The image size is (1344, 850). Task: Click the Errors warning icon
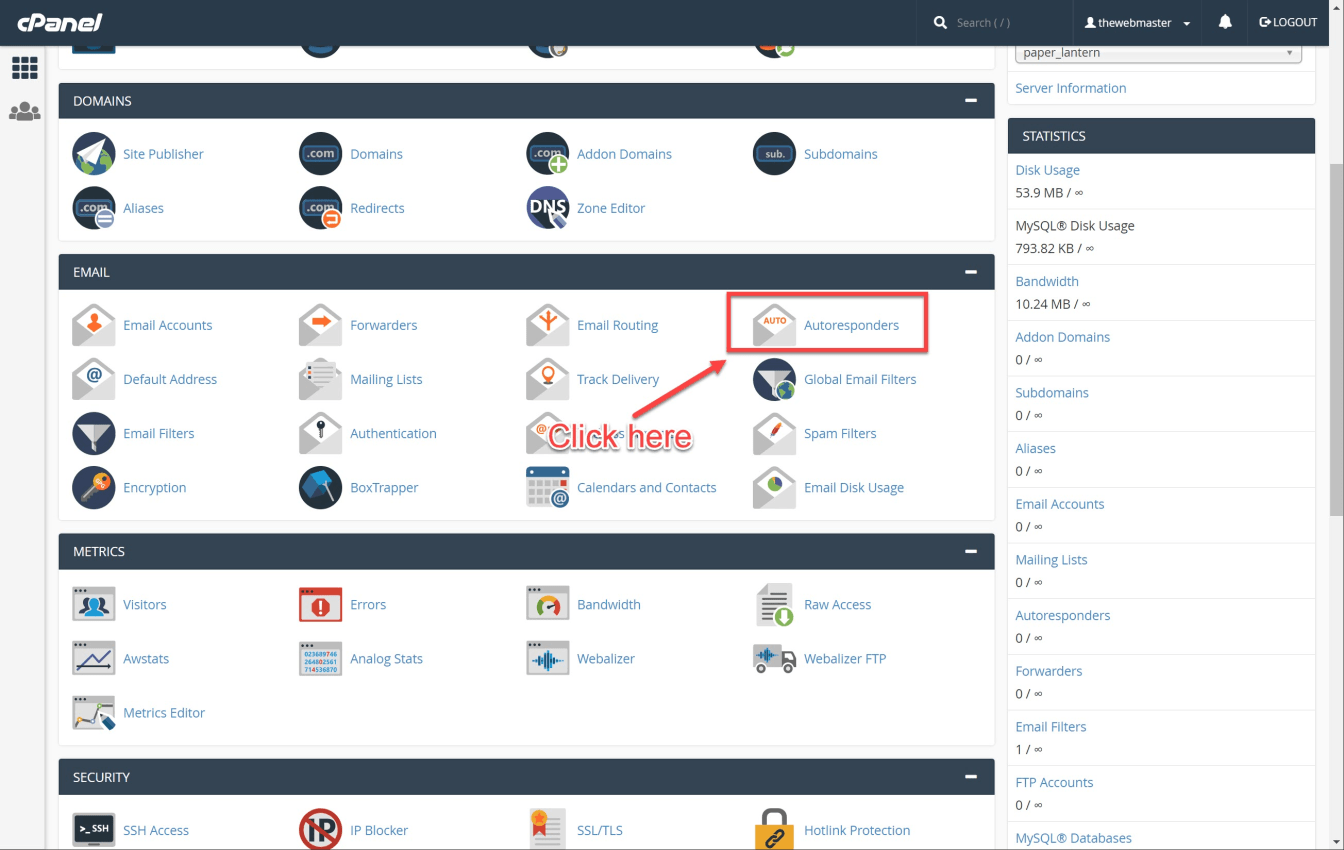pyautogui.click(x=321, y=604)
